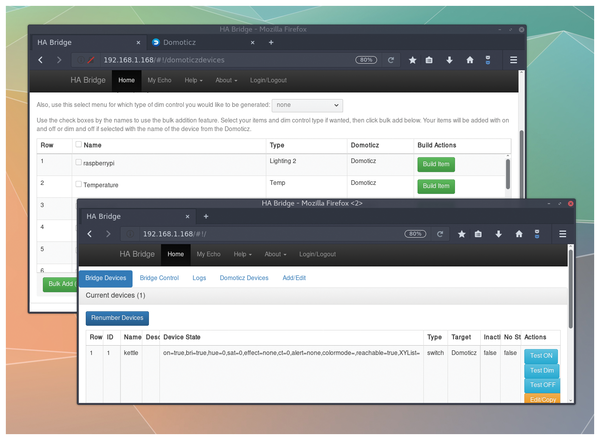Close the Domoticz tab
600x440 pixels.
[253, 42]
